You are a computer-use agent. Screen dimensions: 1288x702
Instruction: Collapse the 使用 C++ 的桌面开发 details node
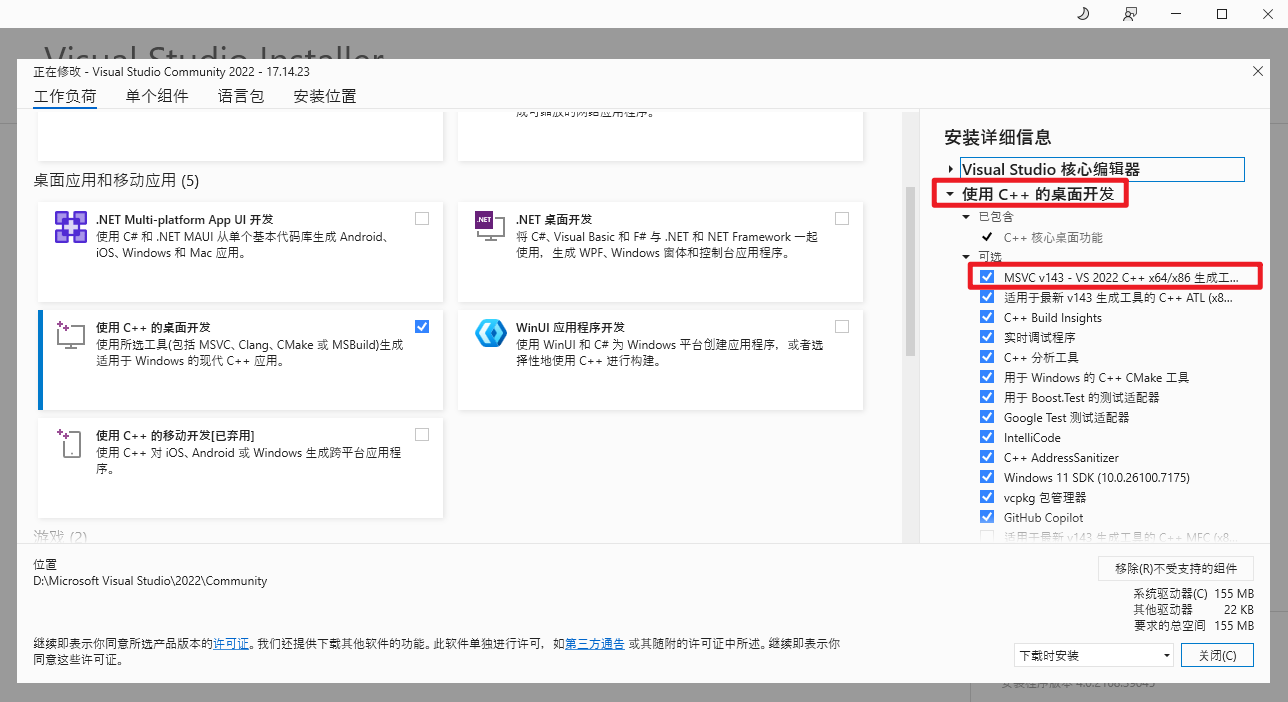tap(950, 195)
